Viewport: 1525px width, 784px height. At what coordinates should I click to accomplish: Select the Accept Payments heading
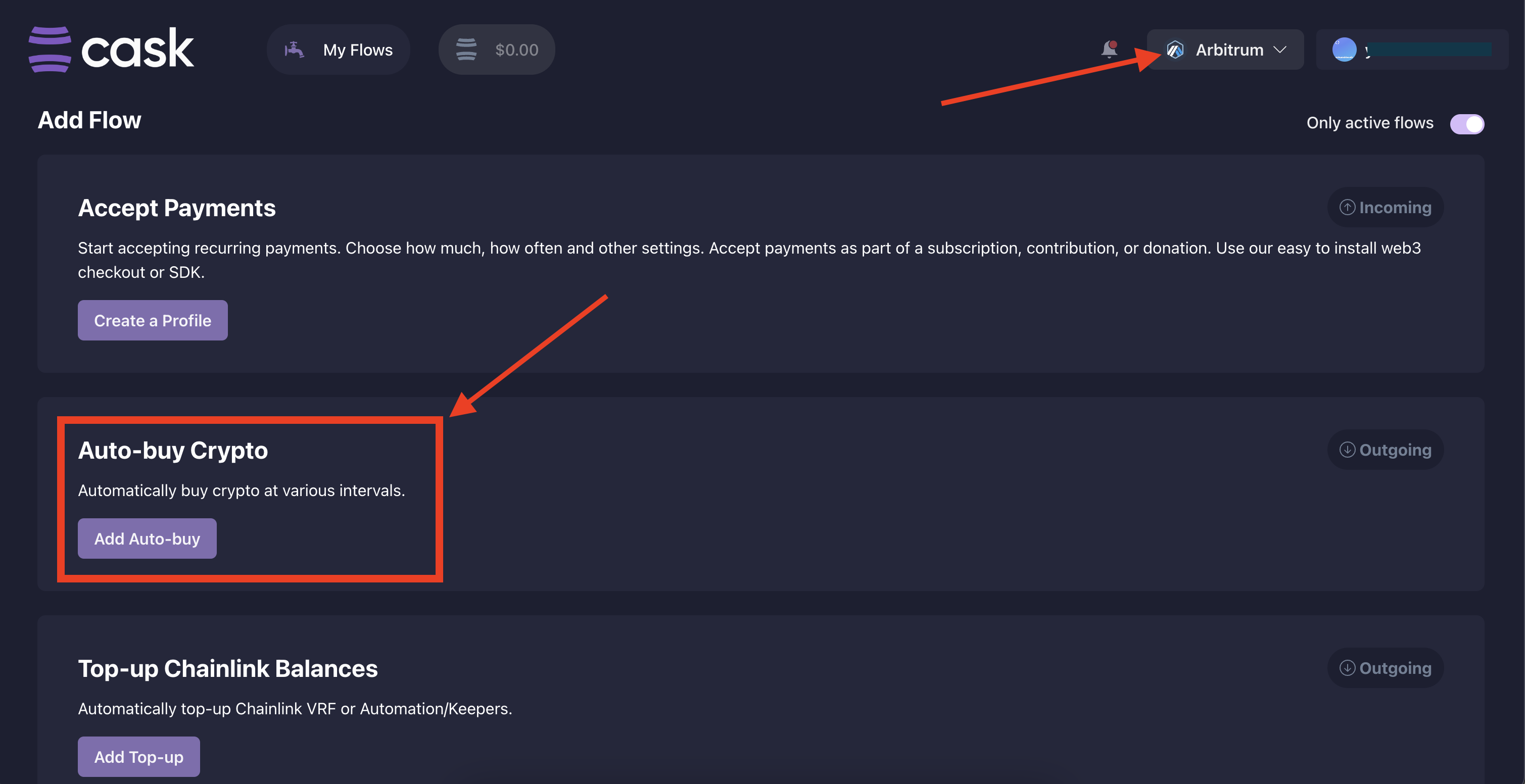(x=177, y=208)
